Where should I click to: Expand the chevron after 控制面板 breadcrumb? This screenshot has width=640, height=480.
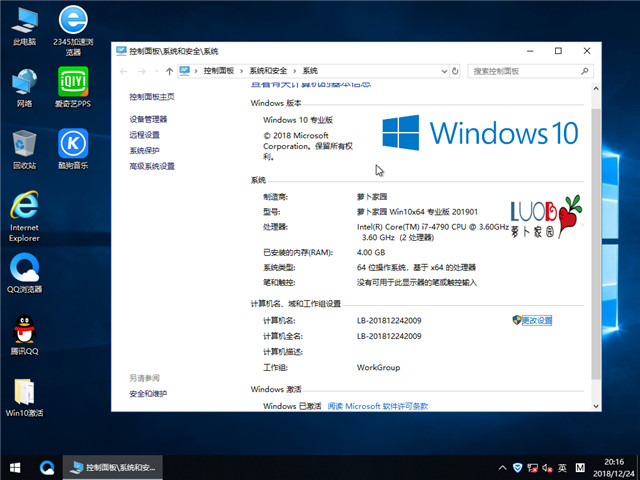click(x=241, y=71)
